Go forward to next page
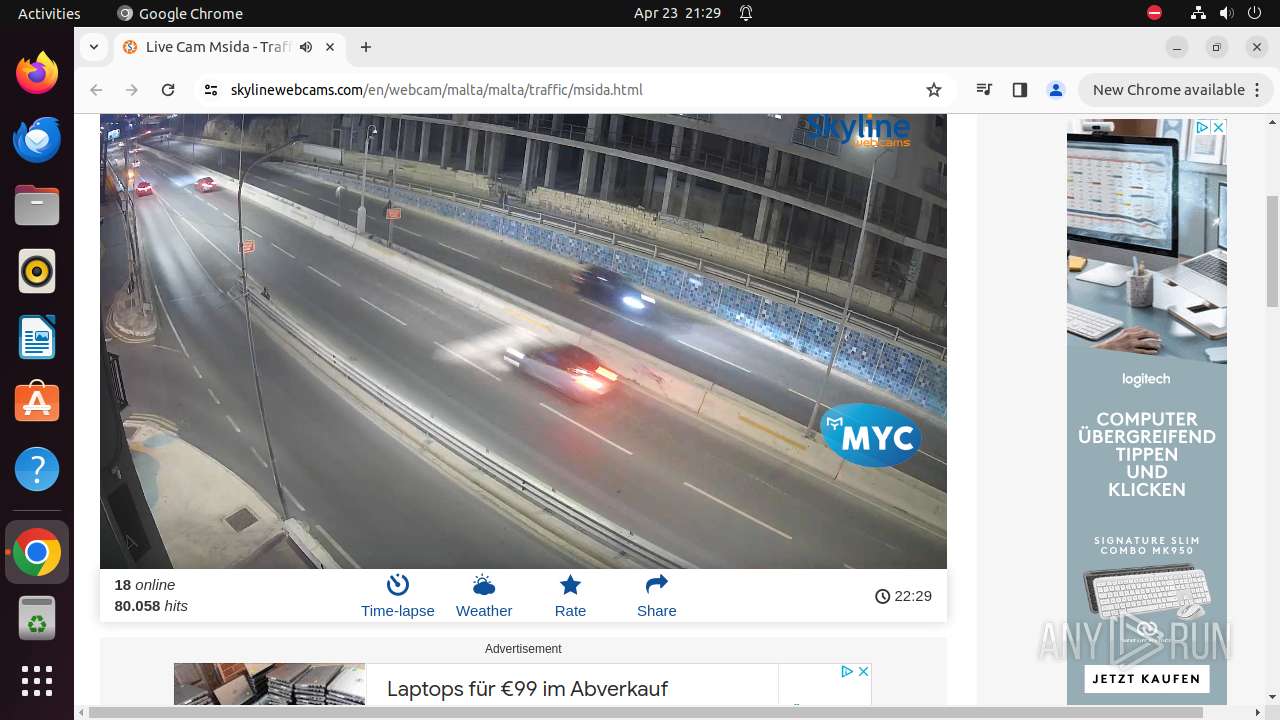The width and height of the screenshot is (1280, 720). click(x=132, y=90)
